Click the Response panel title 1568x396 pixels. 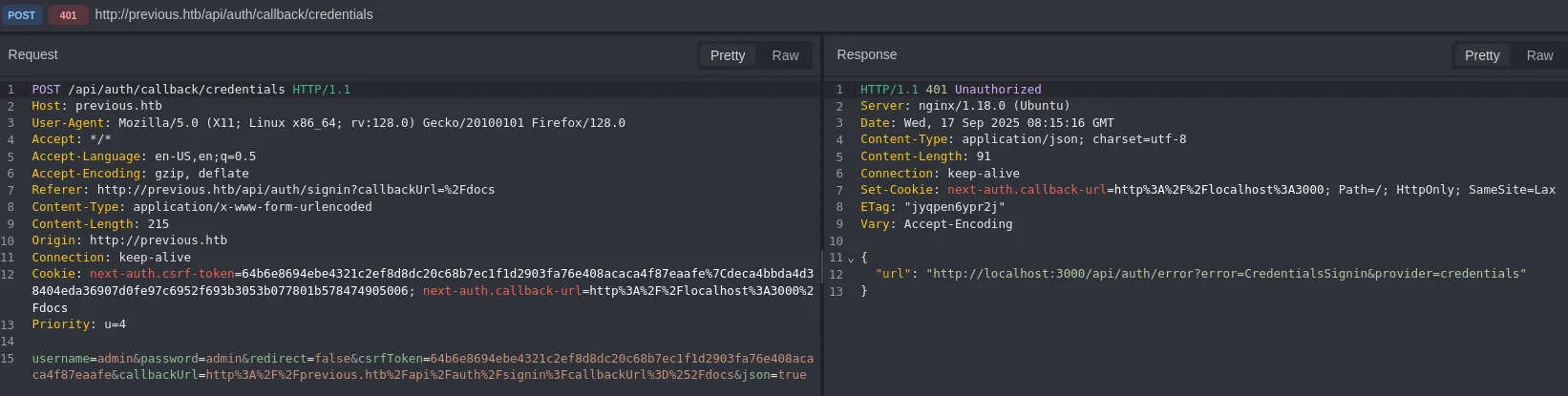click(866, 54)
